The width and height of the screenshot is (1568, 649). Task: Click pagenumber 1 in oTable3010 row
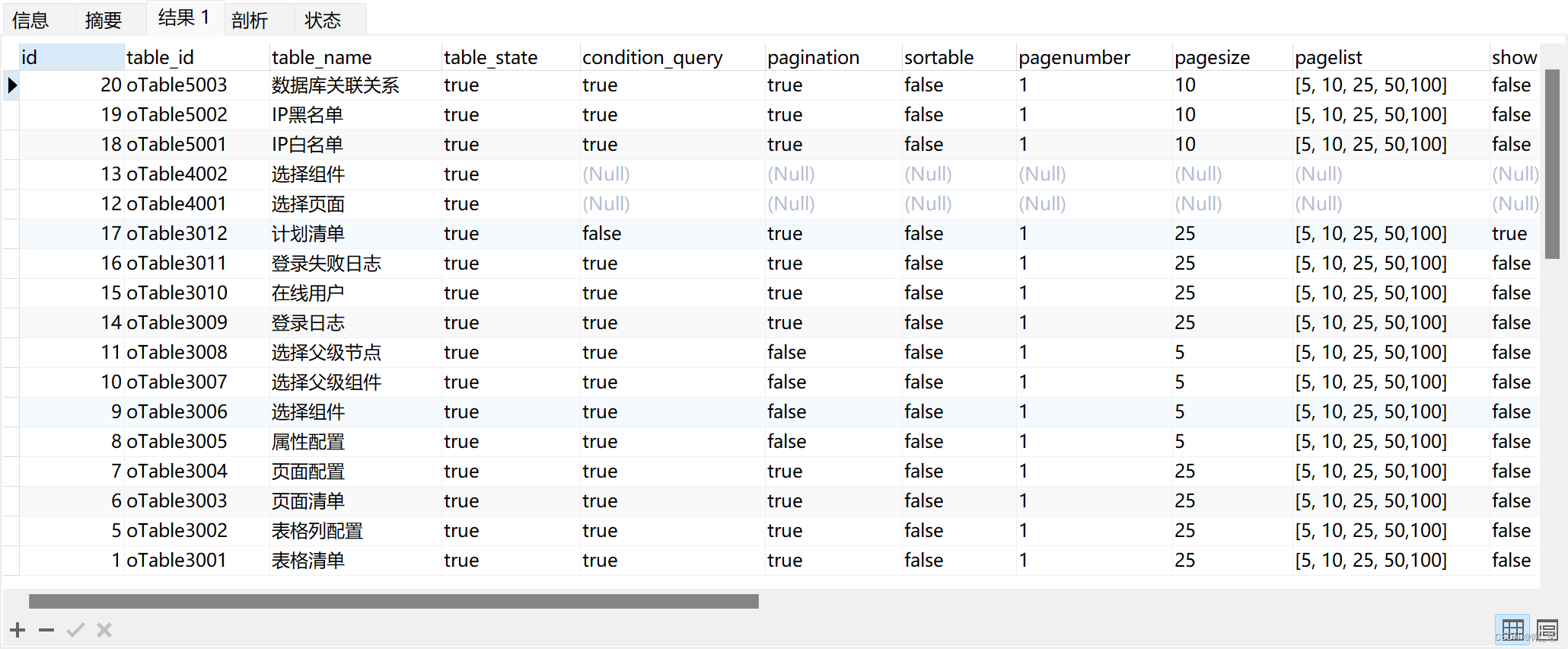pos(1095,293)
